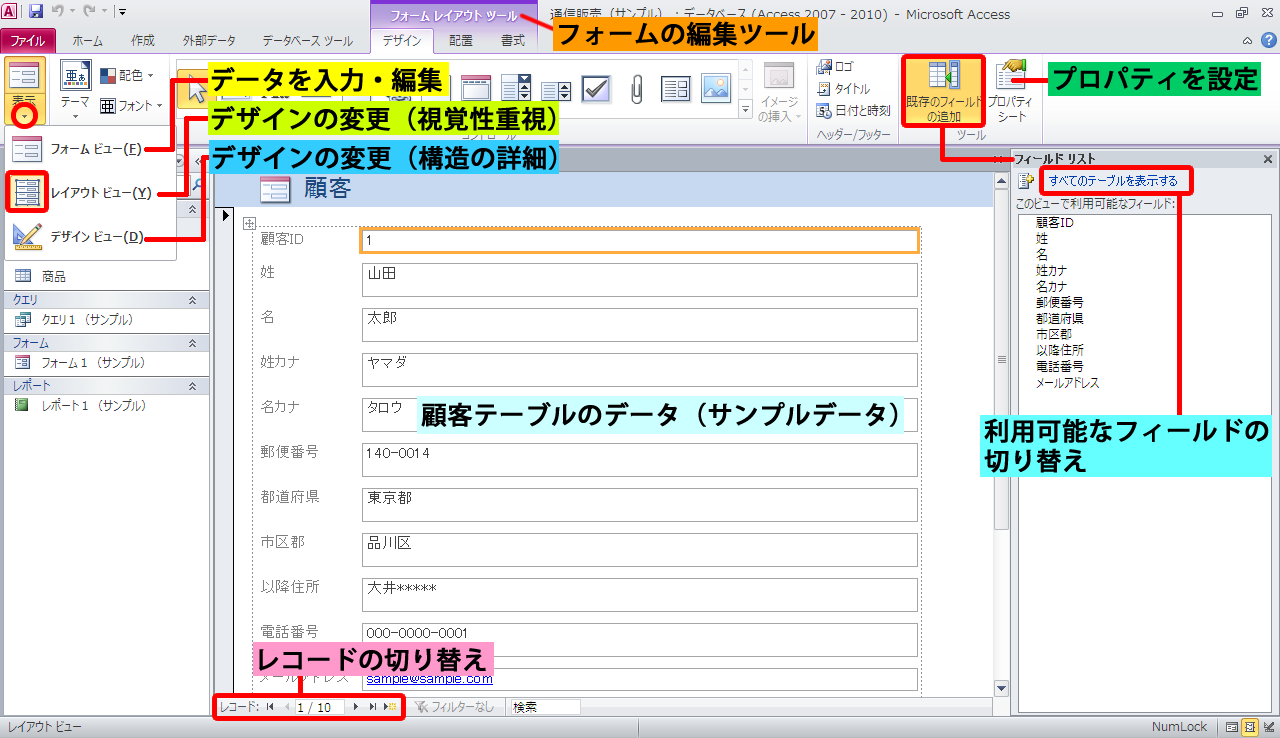The height and width of the screenshot is (738, 1280).
Task: Click the 既存のフィールドの追加 ribbon icon
Action: click(944, 90)
